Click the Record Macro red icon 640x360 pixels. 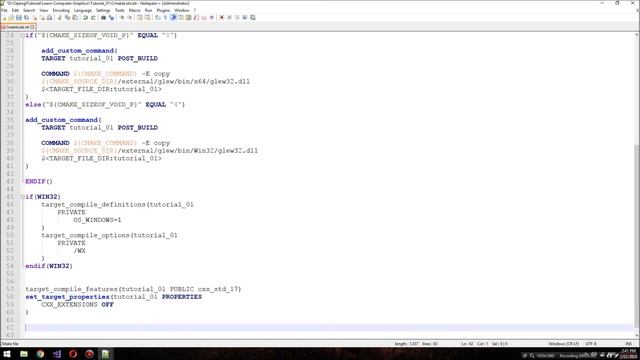222,18
